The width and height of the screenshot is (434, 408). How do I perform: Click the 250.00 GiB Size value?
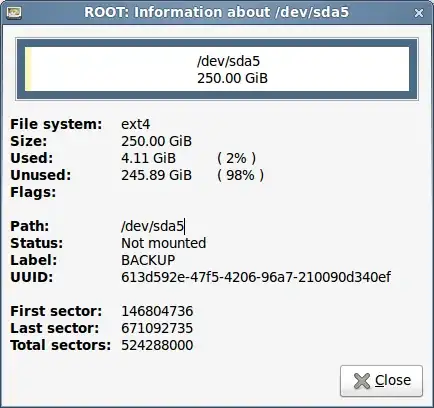[x=156, y=141]
